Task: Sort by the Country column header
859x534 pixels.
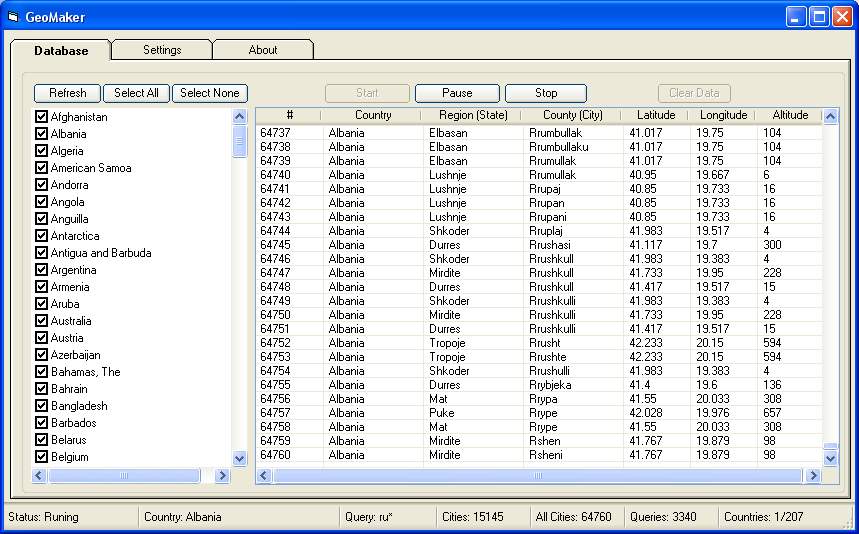Action: (373, 115)
